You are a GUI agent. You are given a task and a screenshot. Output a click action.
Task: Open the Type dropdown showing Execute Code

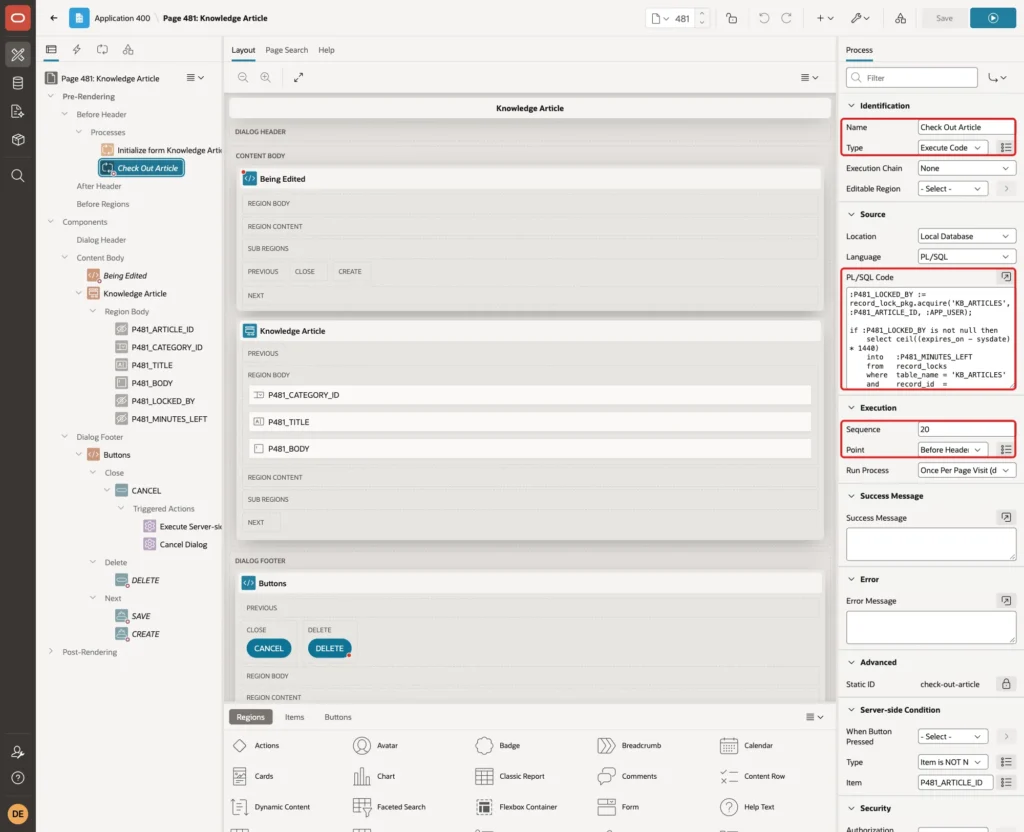coord(952,148)
